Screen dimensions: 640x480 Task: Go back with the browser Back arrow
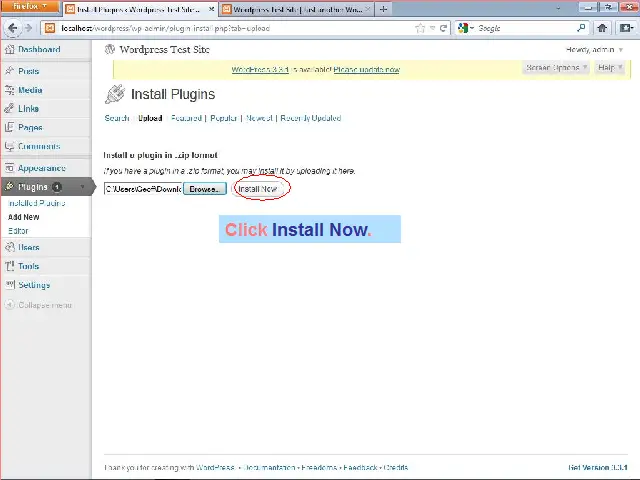point(12,28)
